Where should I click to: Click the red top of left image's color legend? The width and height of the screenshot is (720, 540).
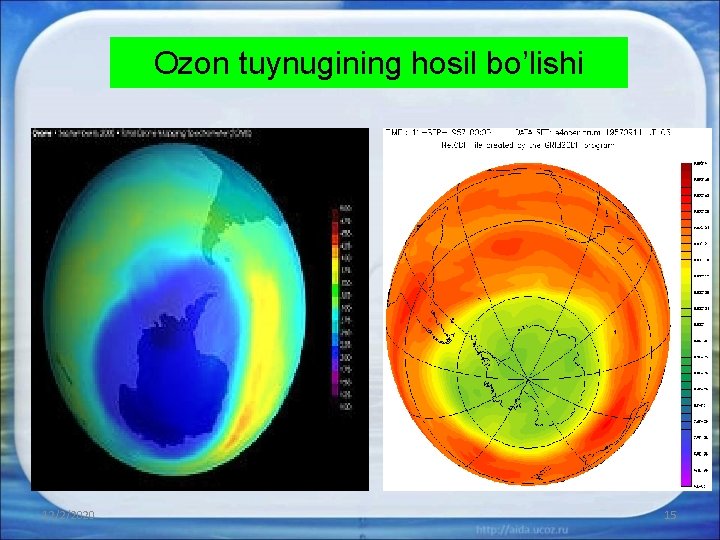335,218
